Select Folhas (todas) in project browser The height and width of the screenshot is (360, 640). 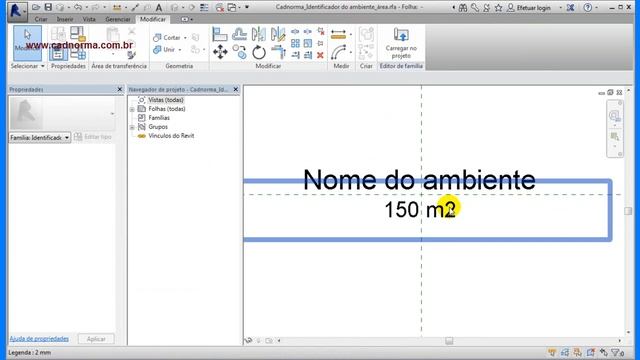(167, 109)
